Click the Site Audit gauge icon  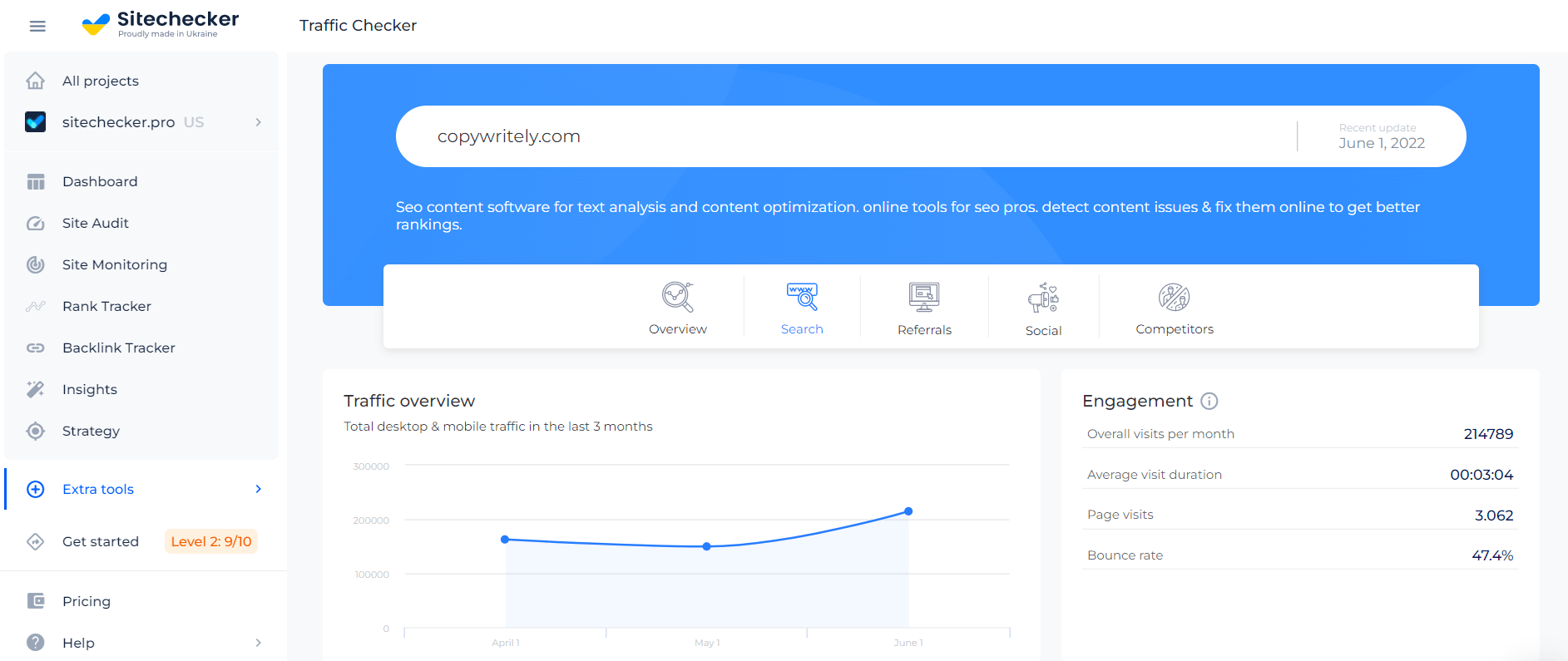tap(35, 223)
